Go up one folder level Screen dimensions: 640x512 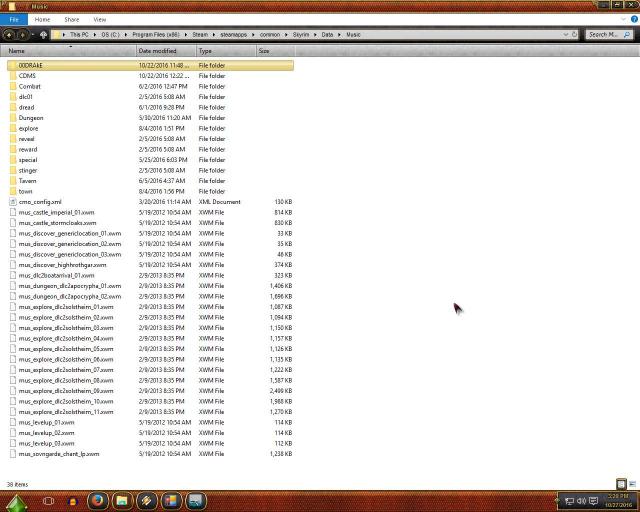click(43, 35)
